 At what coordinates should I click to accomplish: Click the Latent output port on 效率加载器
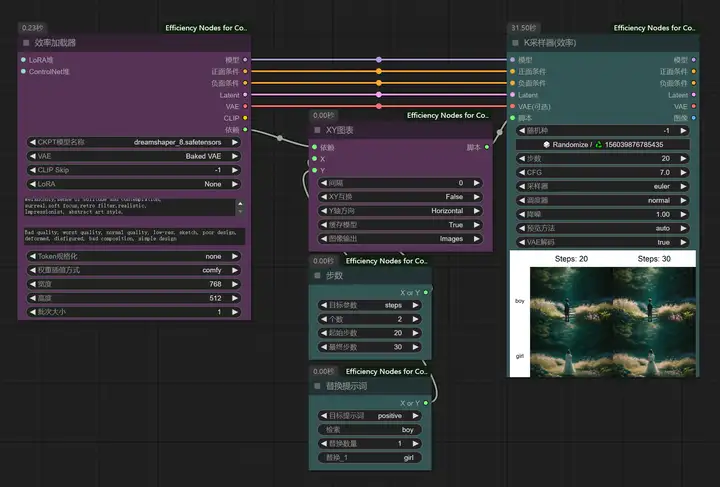(x=245, y=95)
